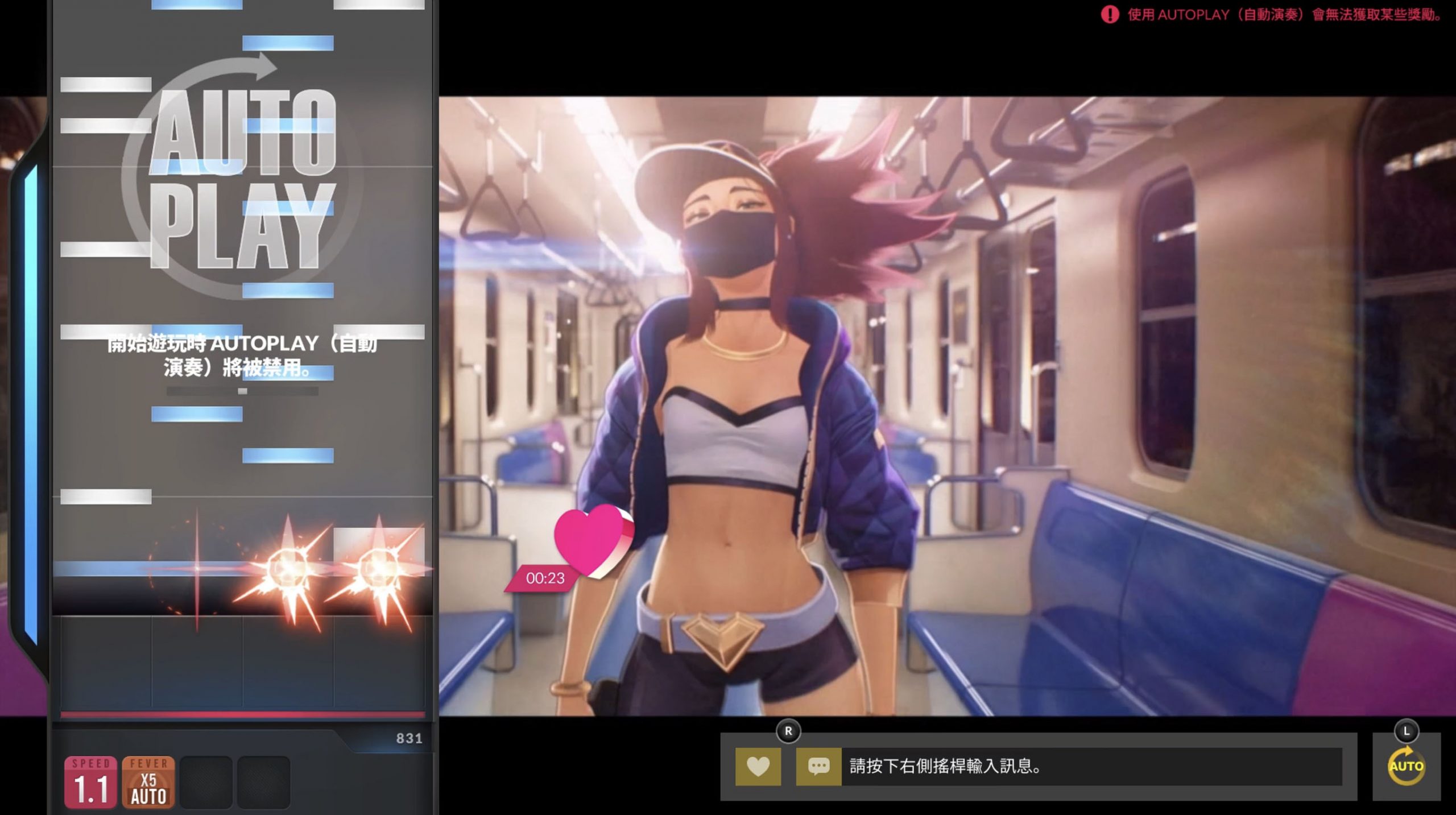The width and height of the screenshot is (1456, 815).
Task: Click the red song progress bar
Action: click(x=242, y=714)
